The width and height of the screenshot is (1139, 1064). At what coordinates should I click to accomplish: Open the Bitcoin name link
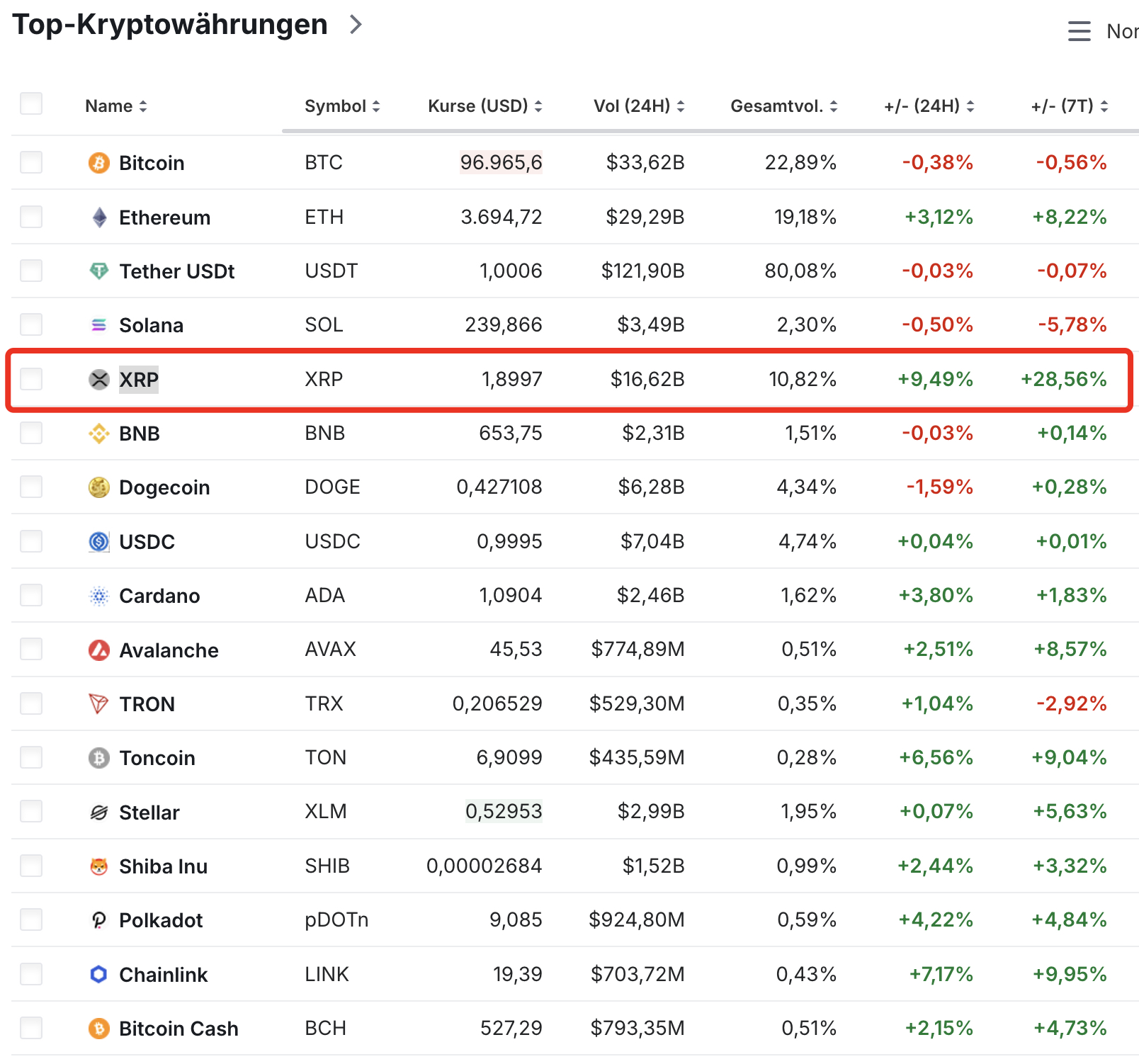coord(152,163)
